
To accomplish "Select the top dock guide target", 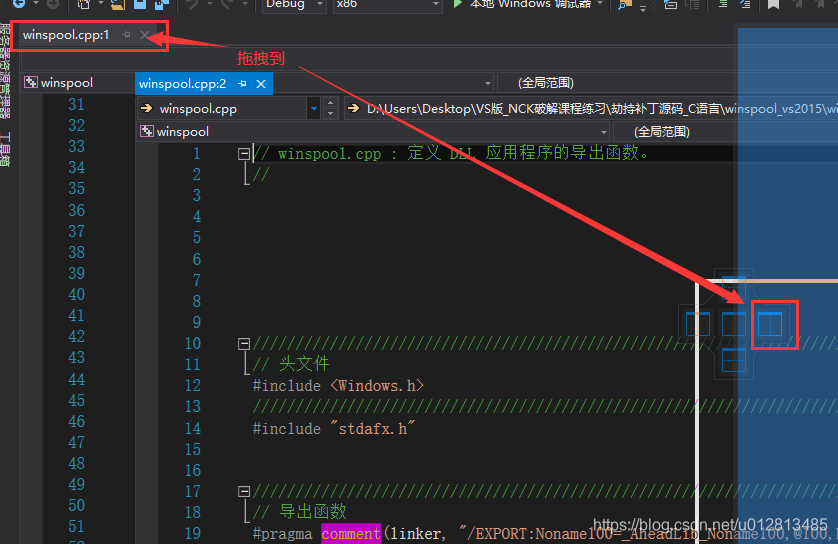I will (x=734, y=288).
